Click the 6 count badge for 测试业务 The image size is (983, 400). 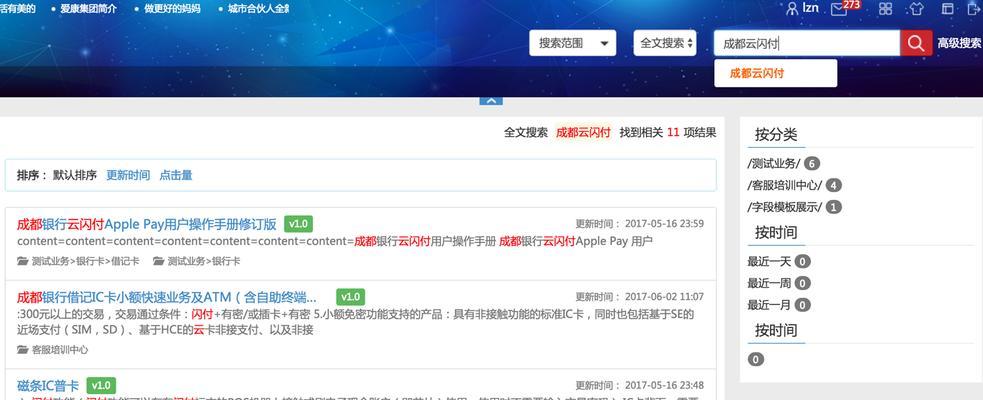812,164
